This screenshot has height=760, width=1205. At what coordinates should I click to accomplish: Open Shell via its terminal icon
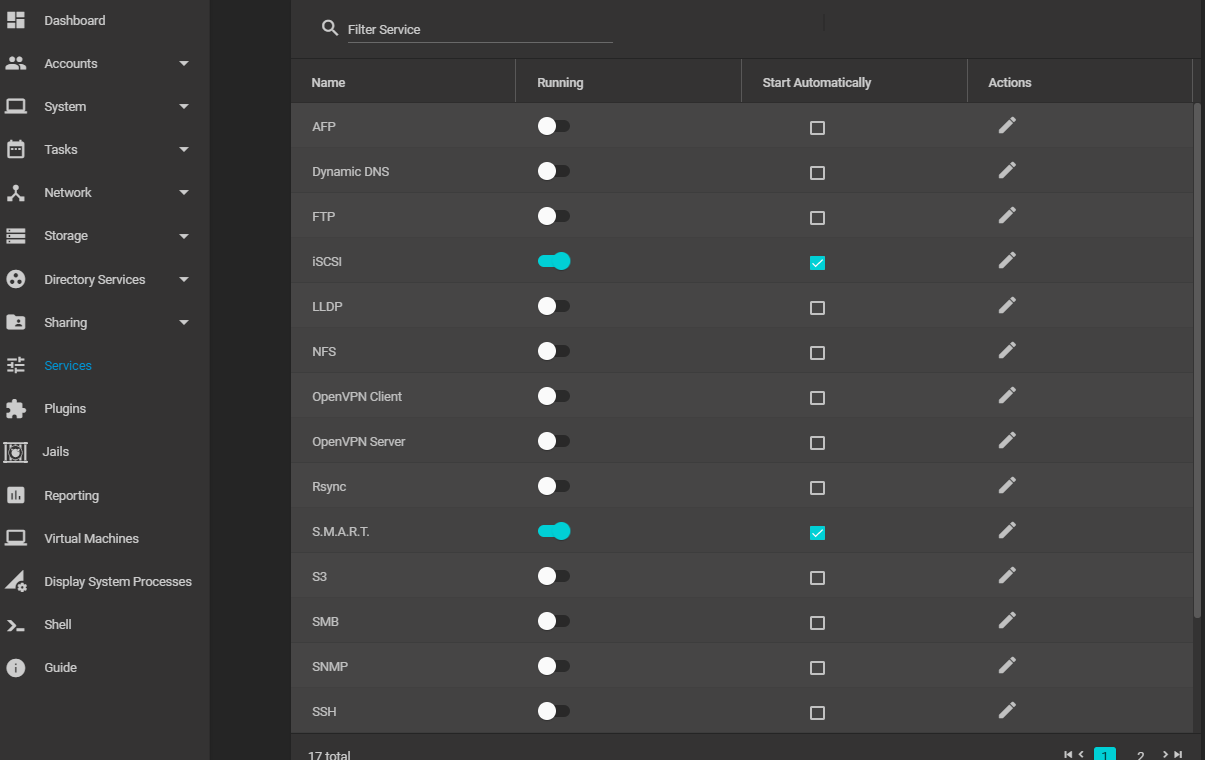click(x=16, y=625)
